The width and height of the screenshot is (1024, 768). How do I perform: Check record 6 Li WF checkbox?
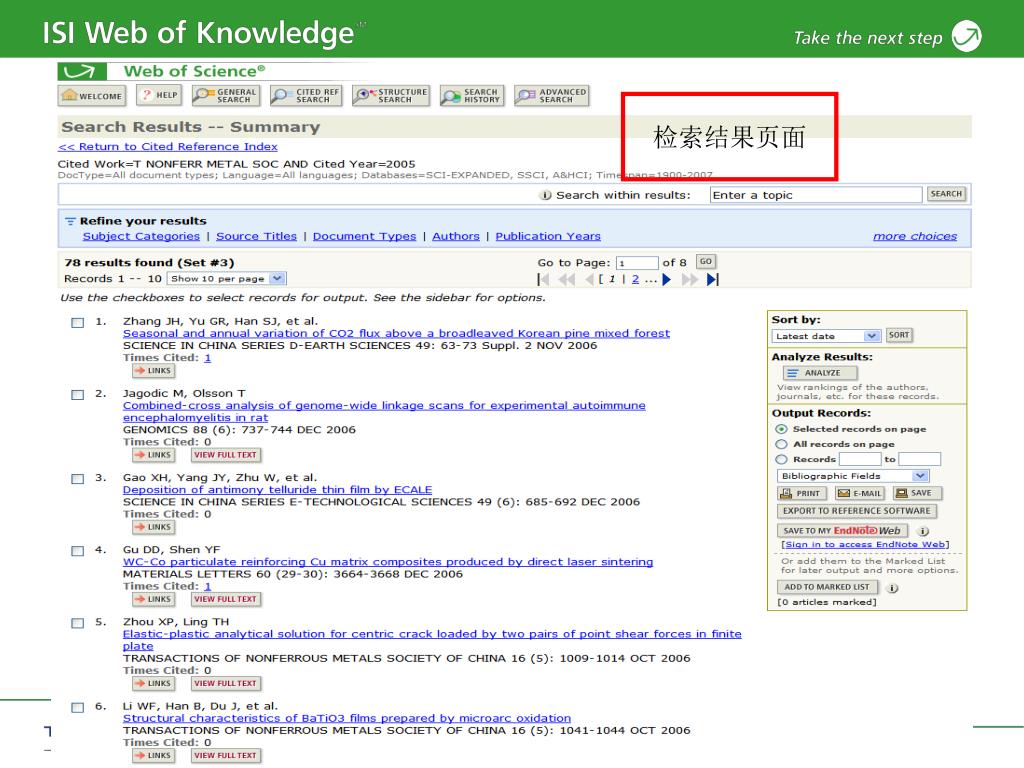click(x=78, y=707)
